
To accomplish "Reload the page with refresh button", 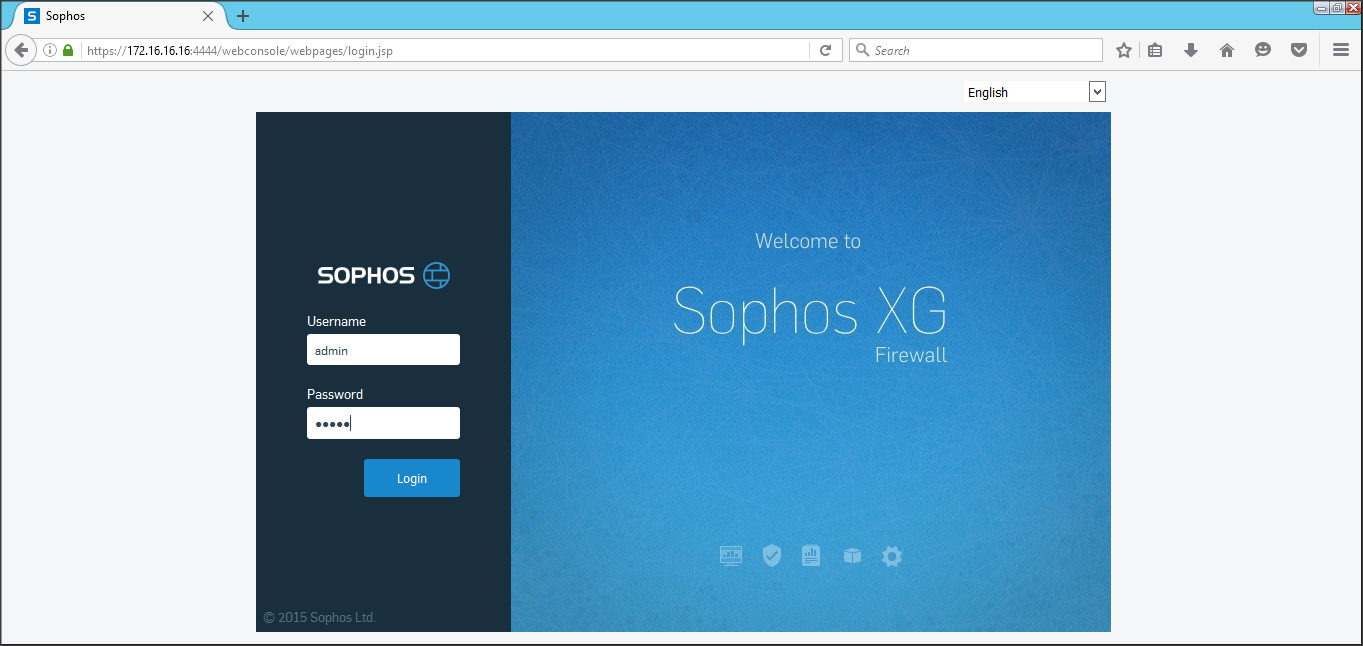I will 825,50.
